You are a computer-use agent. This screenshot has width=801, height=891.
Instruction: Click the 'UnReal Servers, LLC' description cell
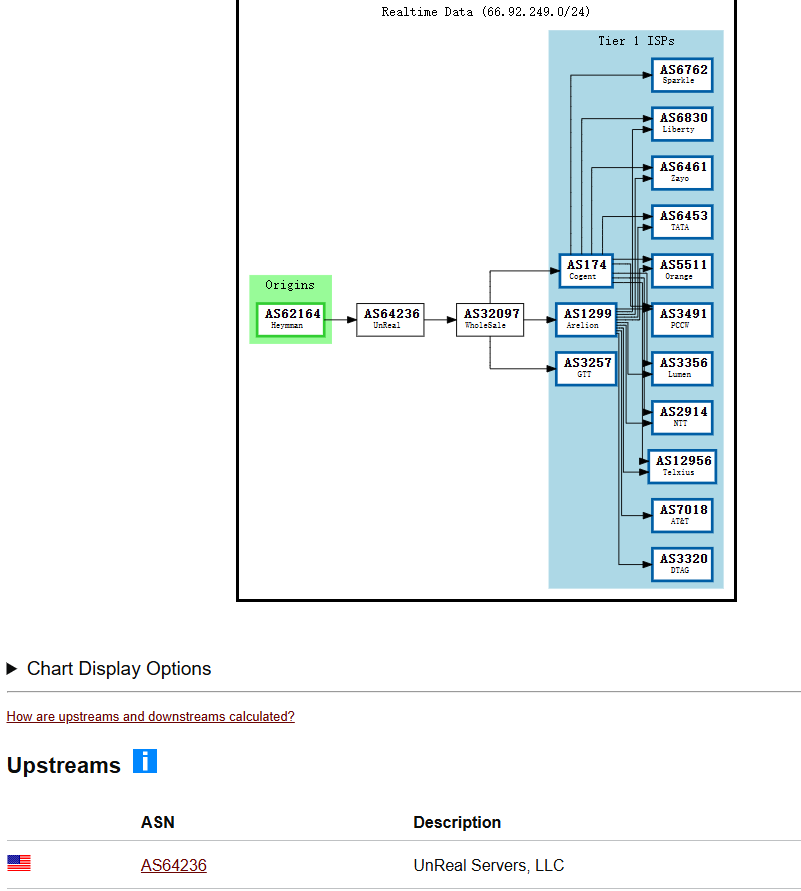(x=489, y=865)
